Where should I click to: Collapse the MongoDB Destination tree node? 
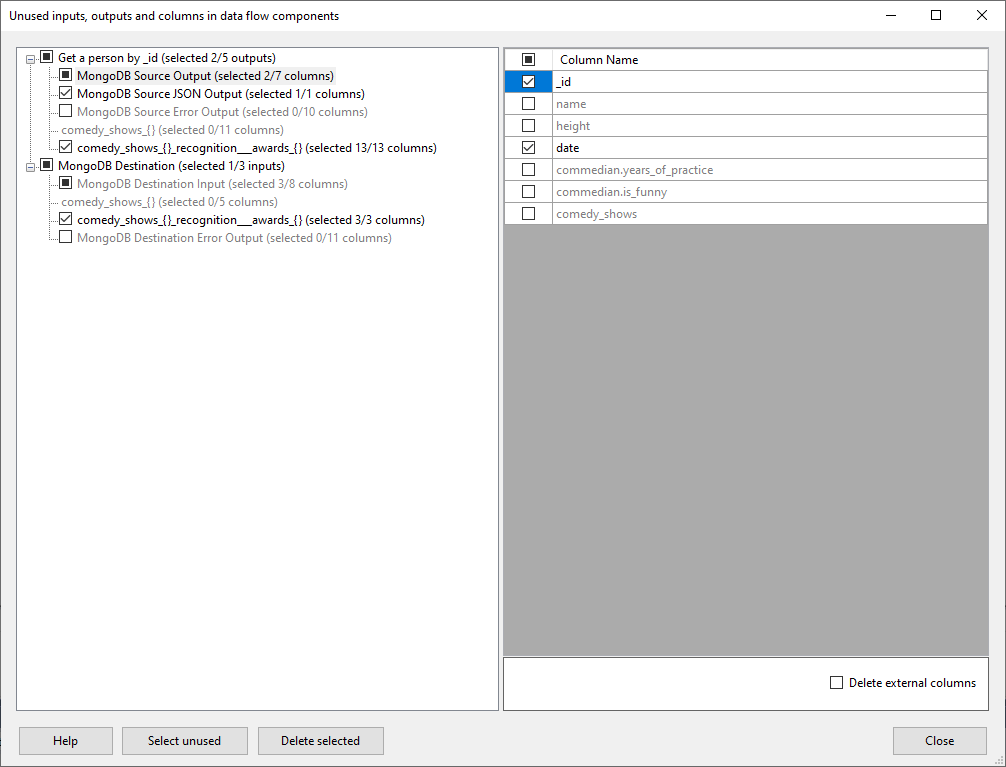(30, 167)
